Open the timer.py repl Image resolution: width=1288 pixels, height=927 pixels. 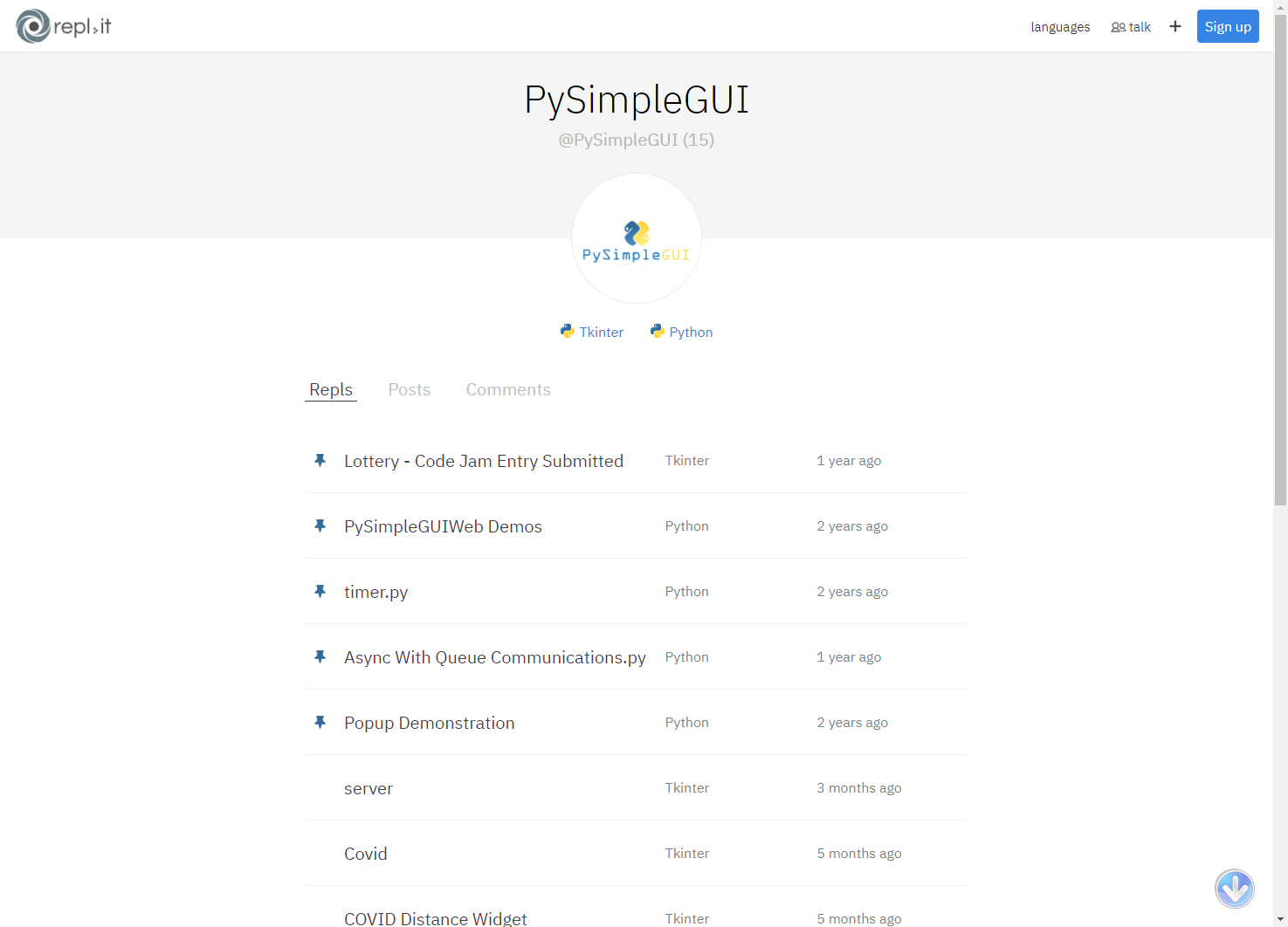click(x=375, y=591)
